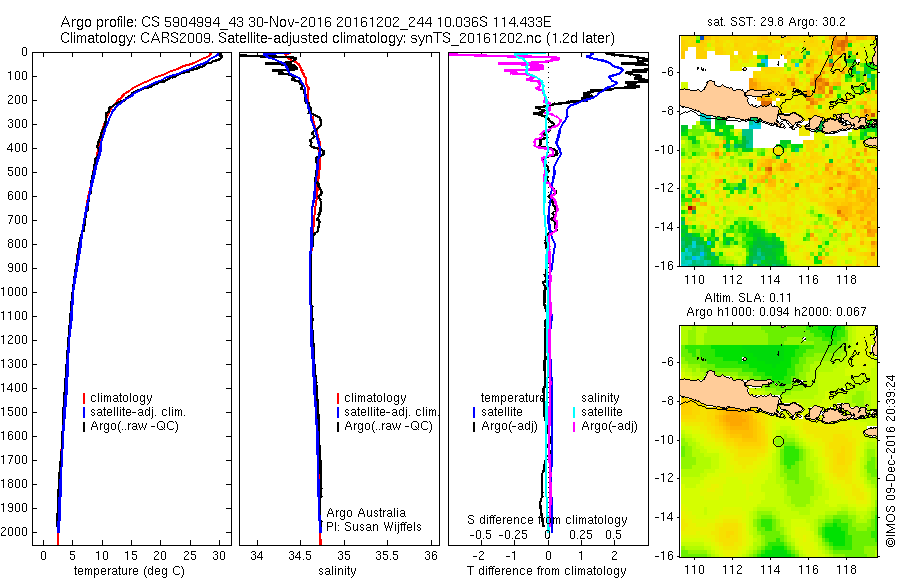900x580 pixels.
Task: Click salinity axis tick '36'
Action: [432, 556]
